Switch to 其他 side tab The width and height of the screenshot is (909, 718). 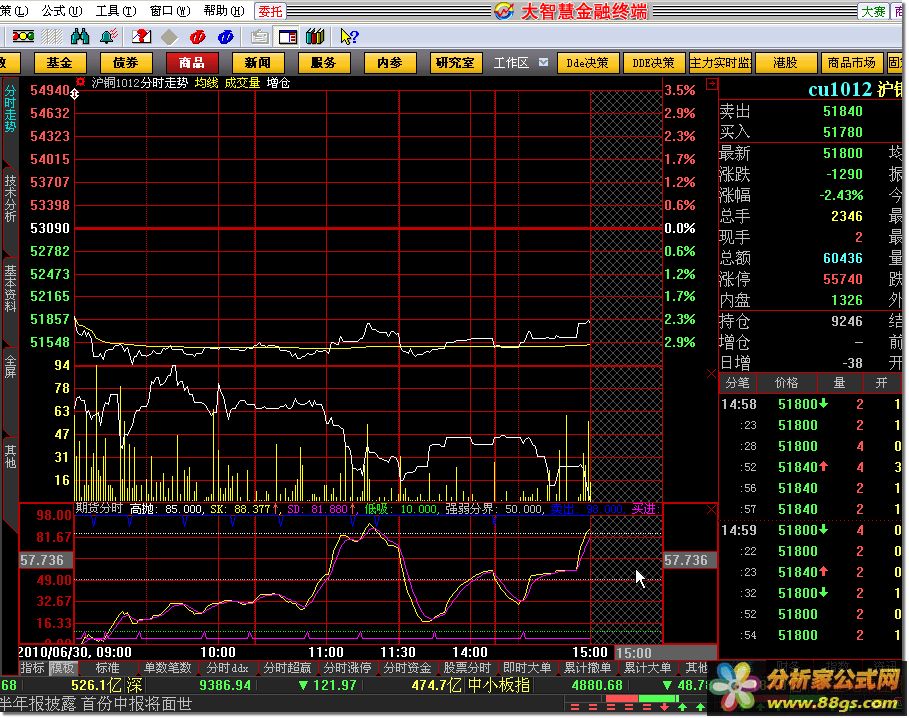coord(10,456)
